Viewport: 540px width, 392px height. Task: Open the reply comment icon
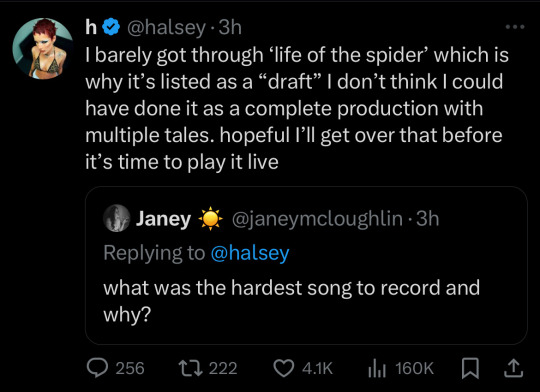(97, 368)
